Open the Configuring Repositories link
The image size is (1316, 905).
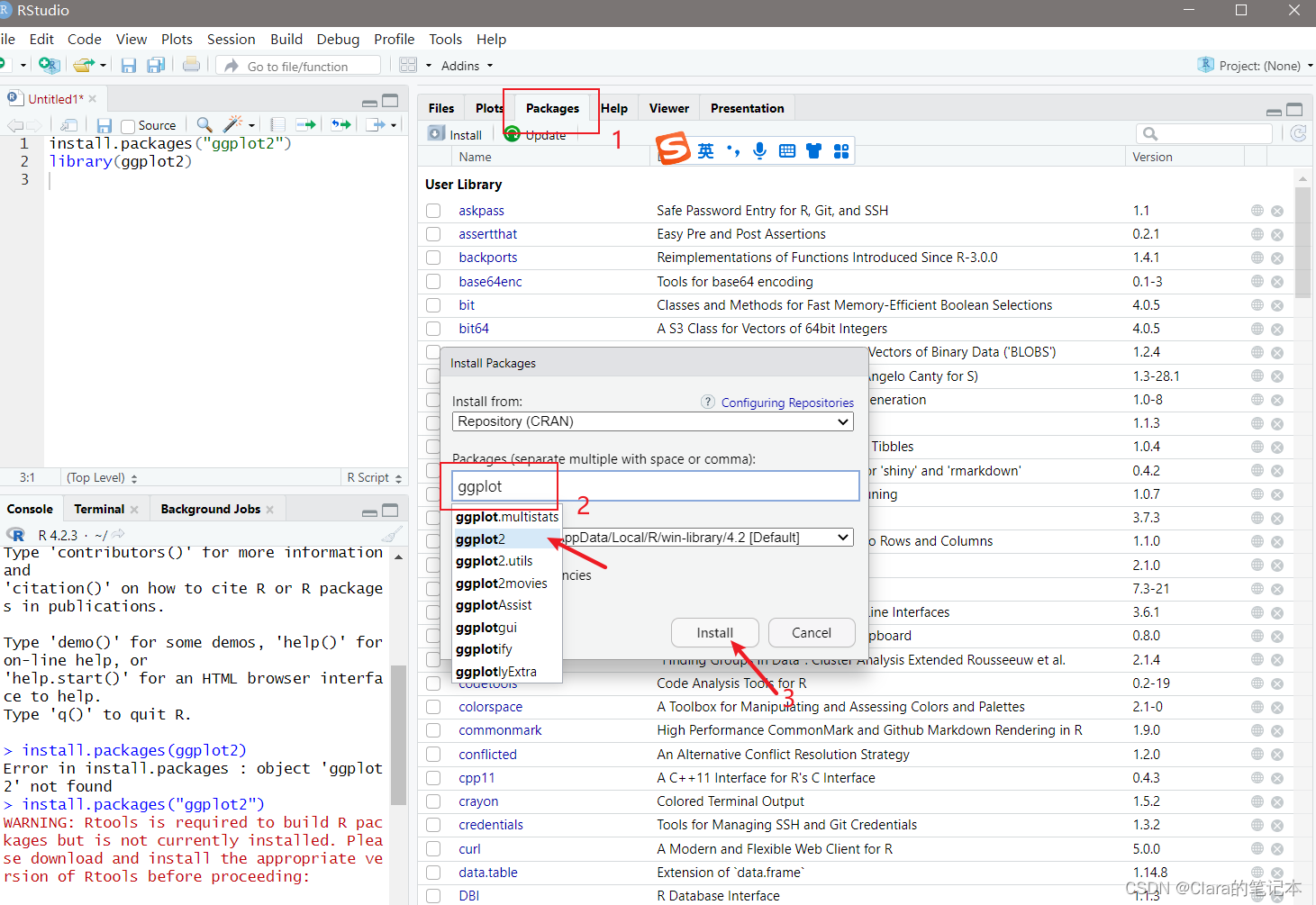[787, 403]
